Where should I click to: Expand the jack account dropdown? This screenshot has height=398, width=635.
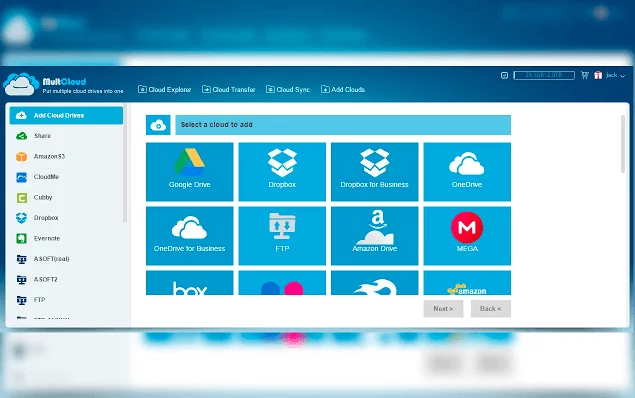point(615,75)
